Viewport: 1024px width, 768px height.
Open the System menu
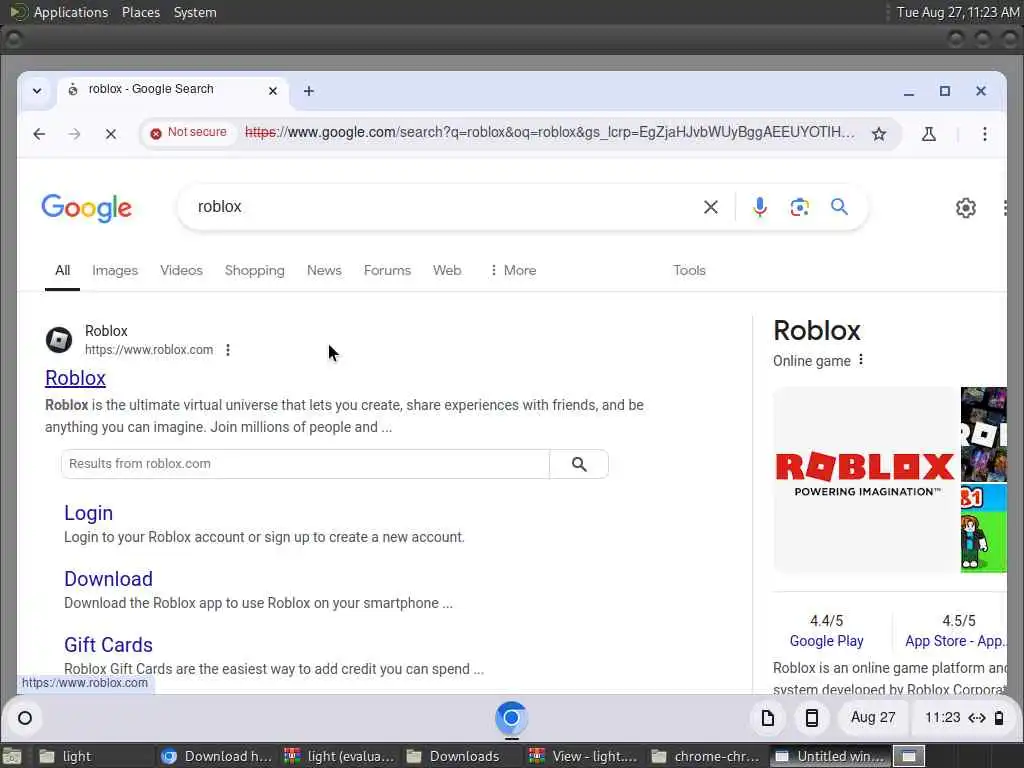(195, 12)
